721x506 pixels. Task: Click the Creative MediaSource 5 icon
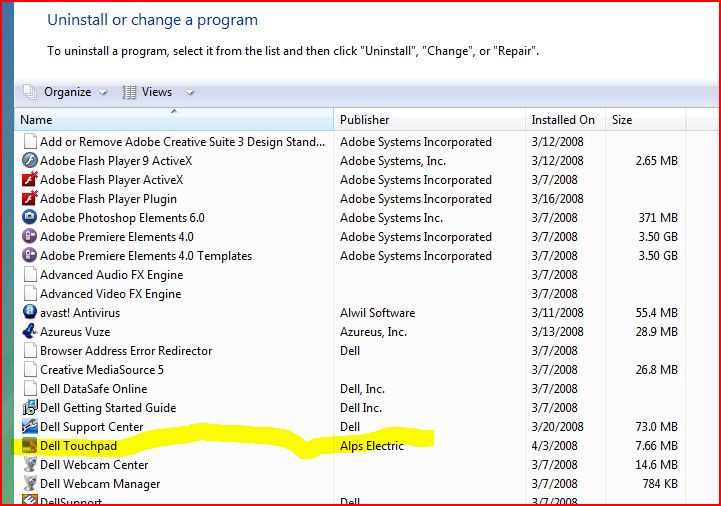point(30,369)
